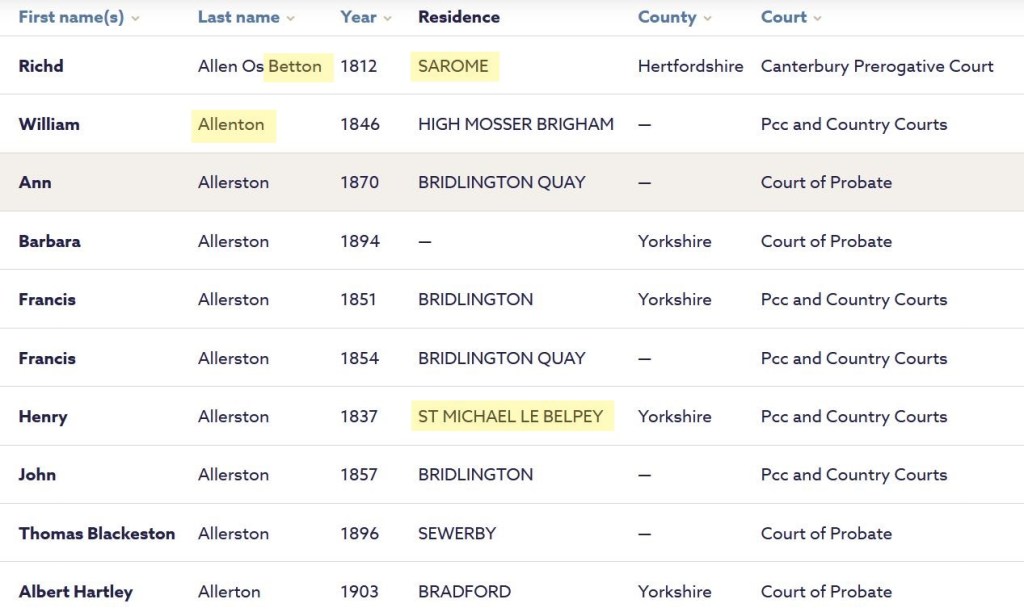Image resolution: width=1024 pixels, height=616 pixels.
Task: Open Thomas Blackeston Allerston record
Action: 97,533
